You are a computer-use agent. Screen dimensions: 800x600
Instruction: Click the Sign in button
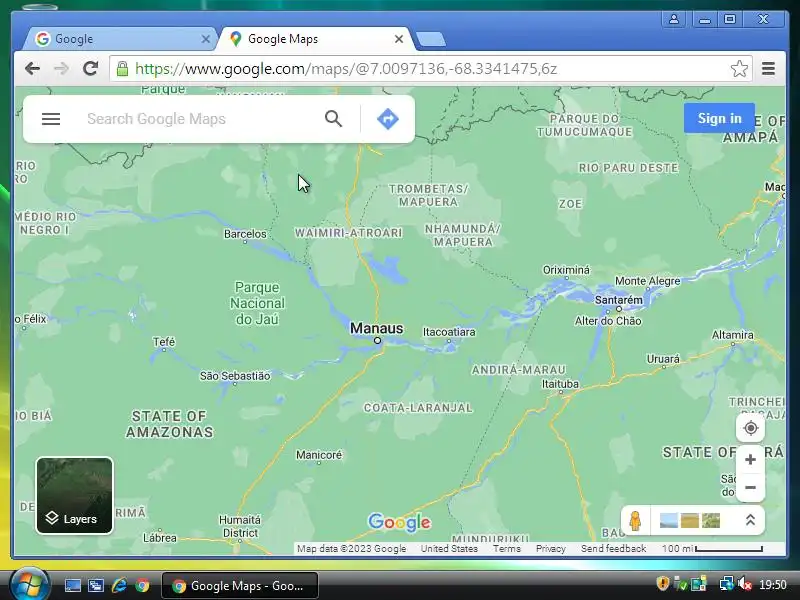tap(719, 118)
